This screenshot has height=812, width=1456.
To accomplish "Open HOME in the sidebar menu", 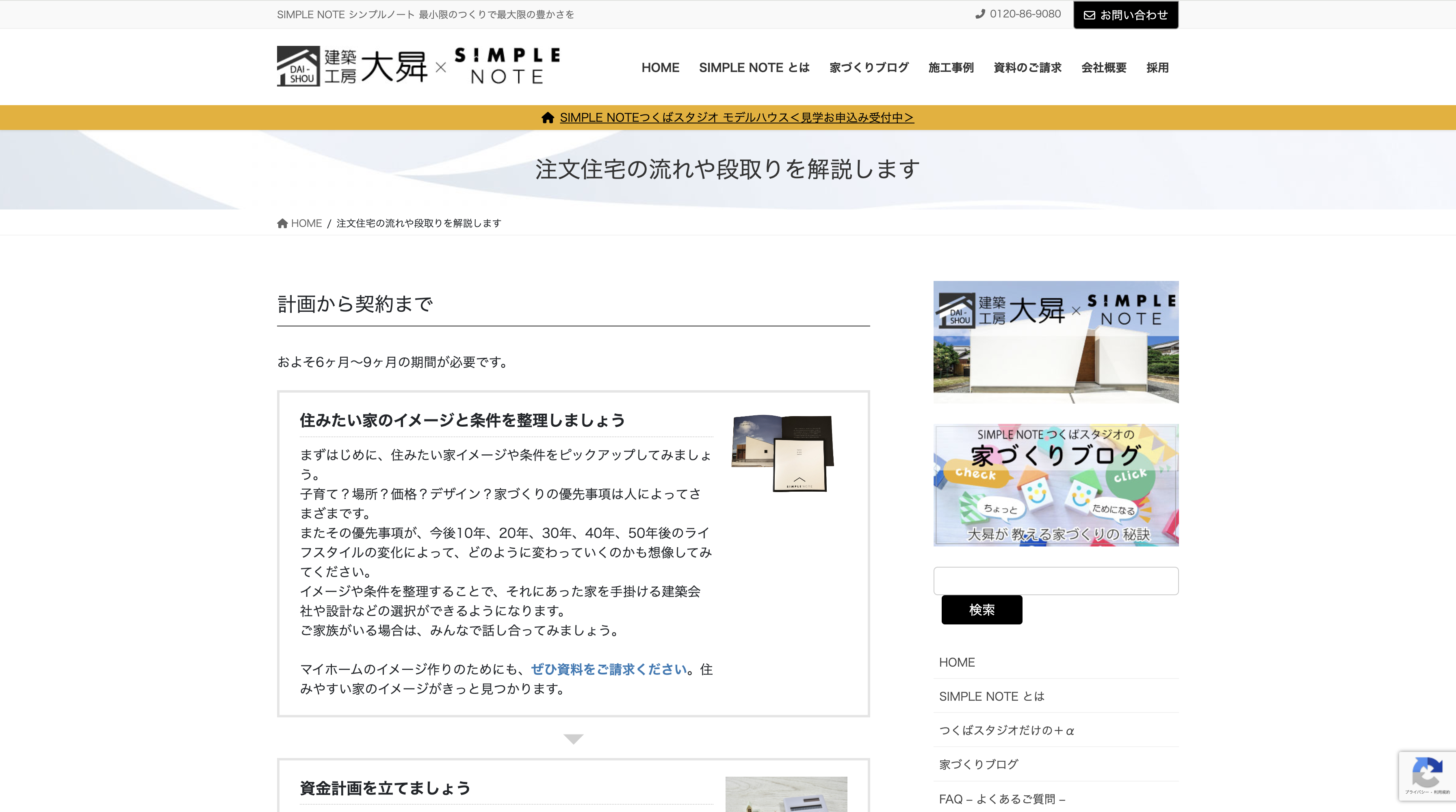I will 957,662.
